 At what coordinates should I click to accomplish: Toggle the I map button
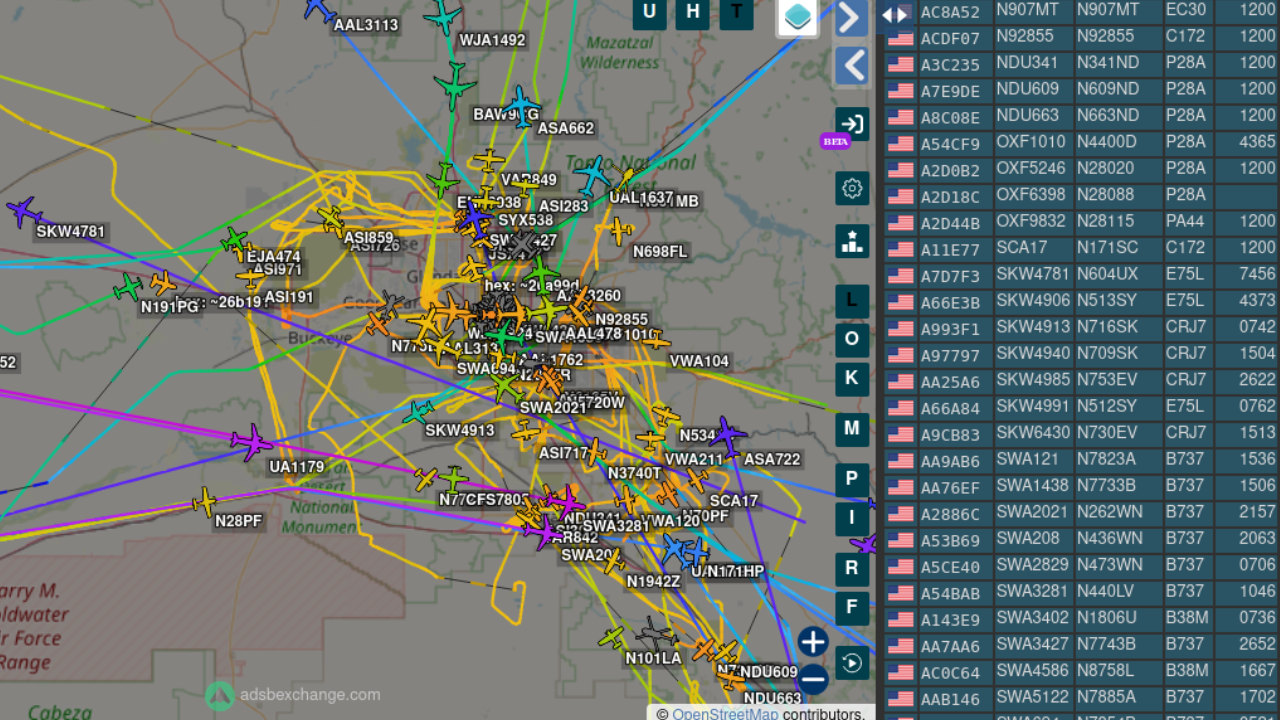click(852, 518)
